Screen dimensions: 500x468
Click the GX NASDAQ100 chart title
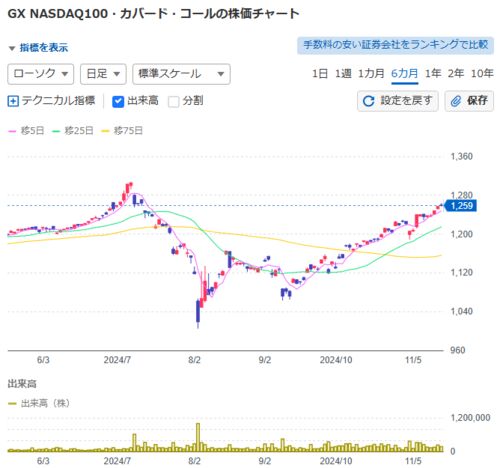[x=153, y=14]
